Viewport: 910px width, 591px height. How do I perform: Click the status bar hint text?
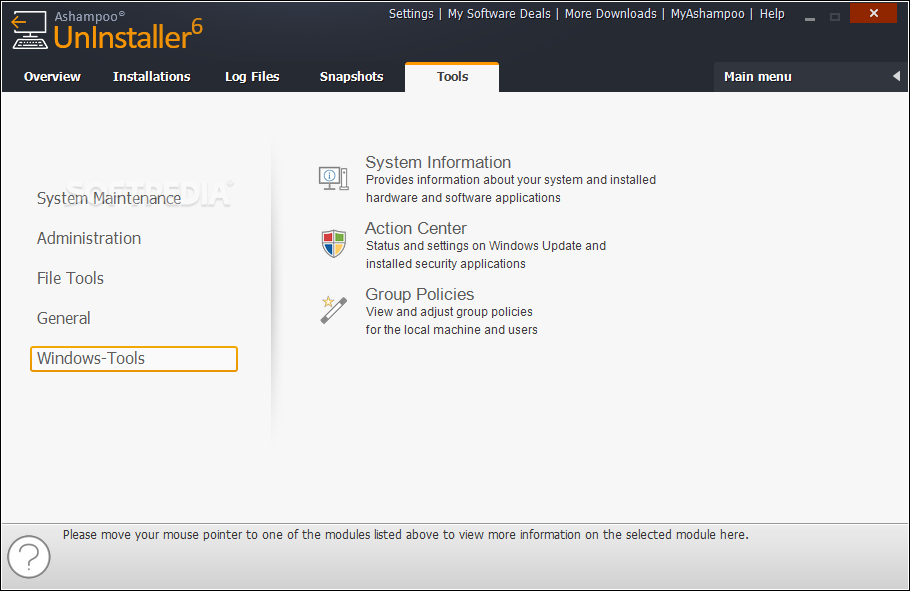(406, 535)
